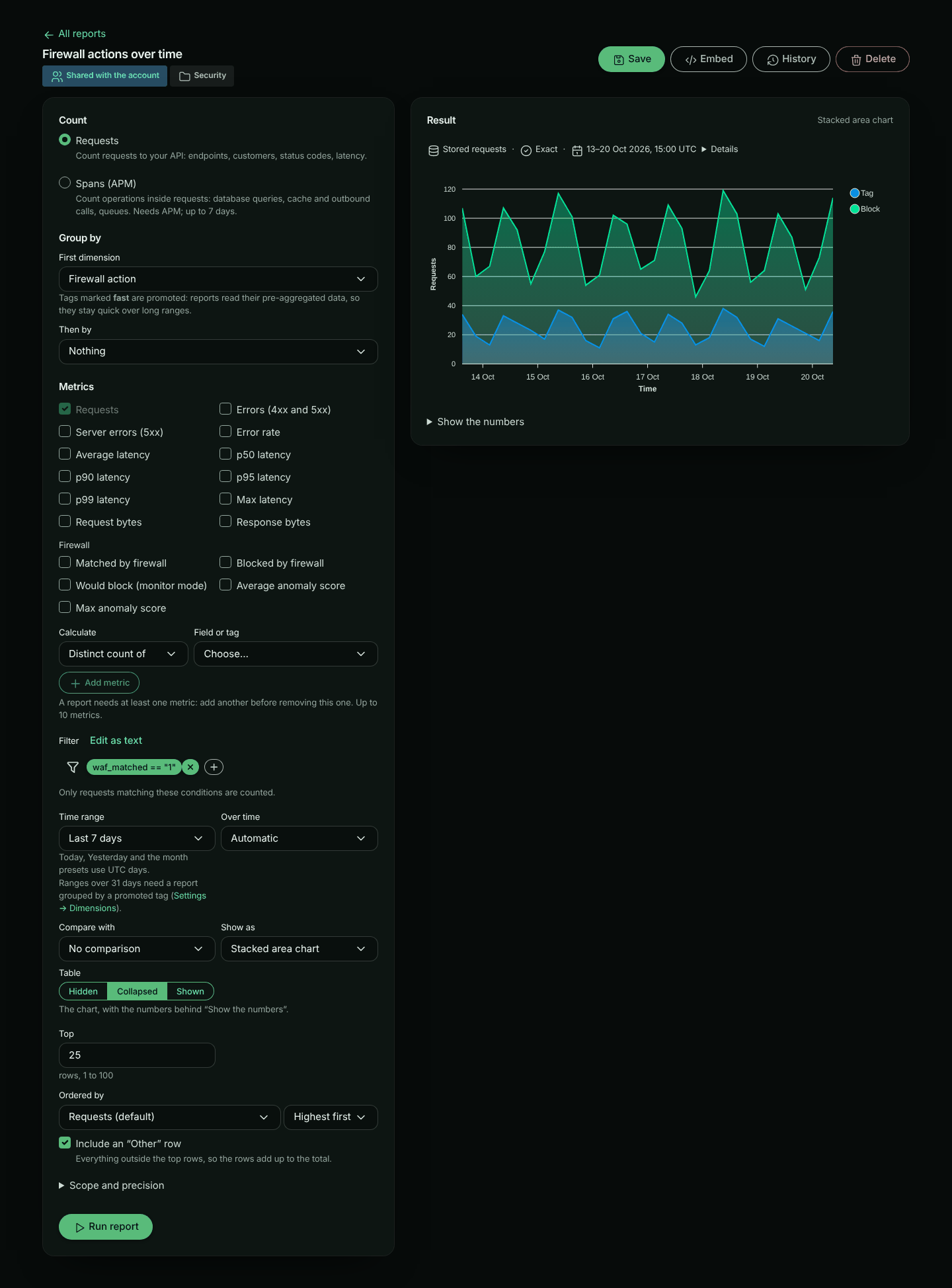Image resolution: width=952 pixels, height=1288 pixels.
Task: Select the Hidden table option
Action: [x=83, y=991]
